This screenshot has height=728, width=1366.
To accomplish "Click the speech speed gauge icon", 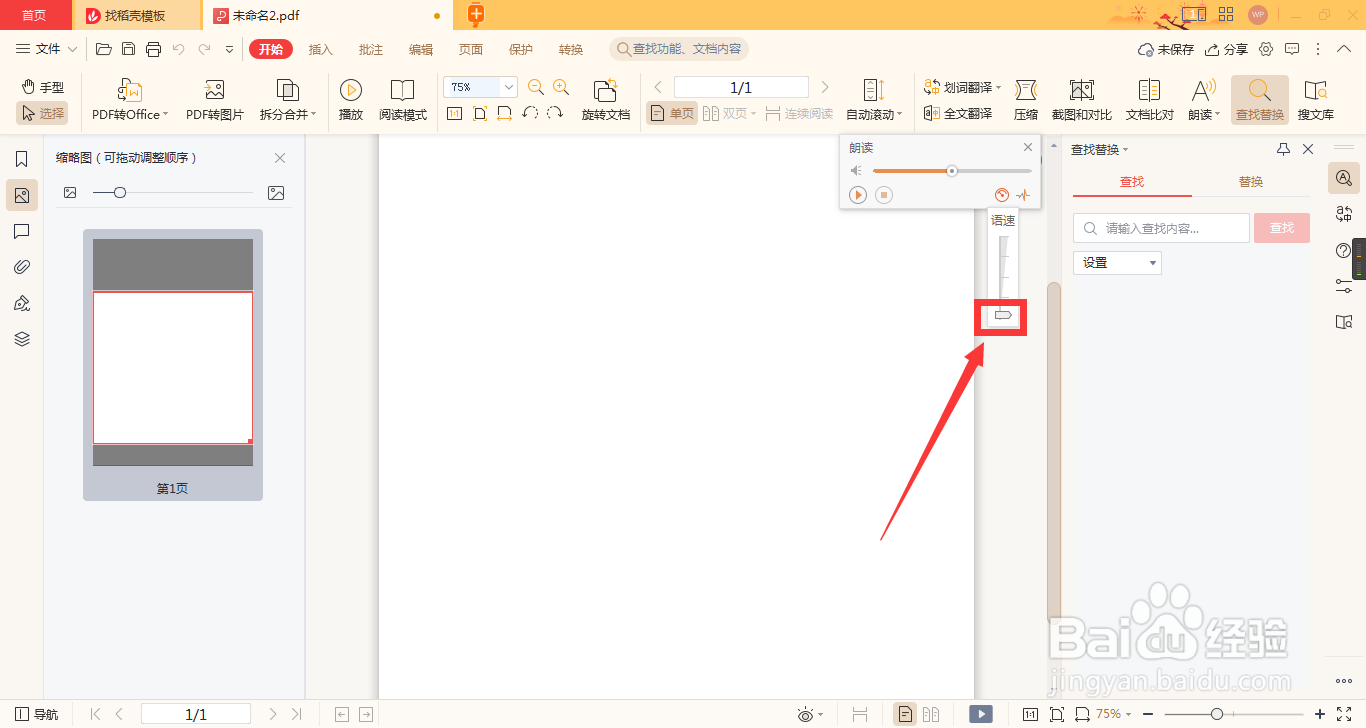I will pos(1002,195).
